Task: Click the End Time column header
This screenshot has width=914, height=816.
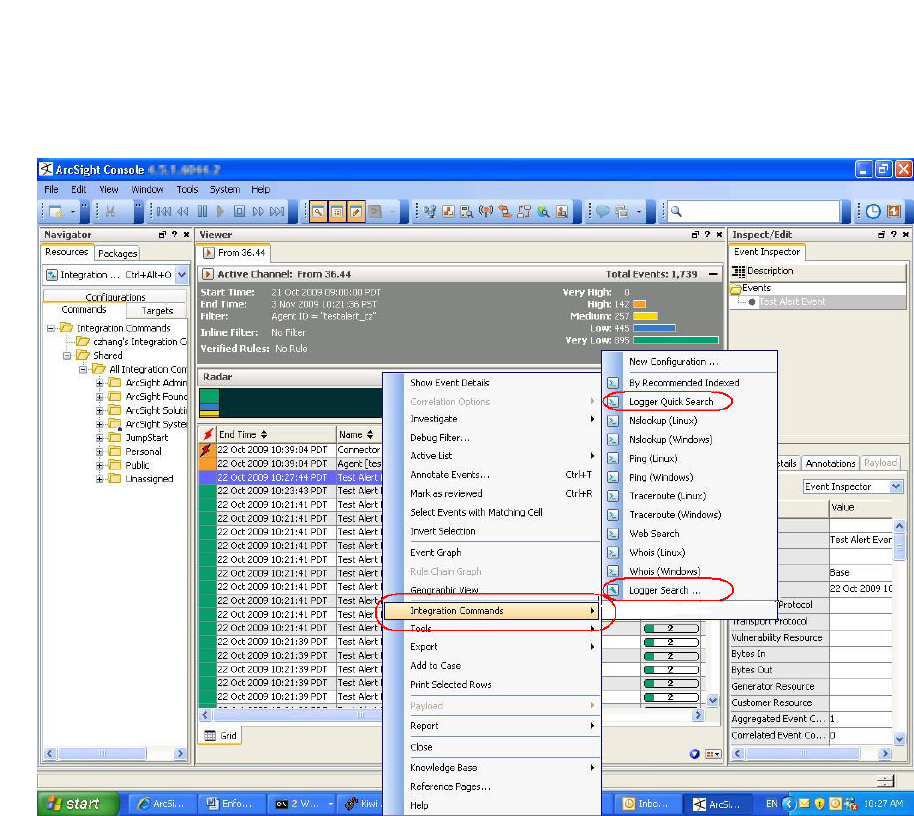Action: 238,435
